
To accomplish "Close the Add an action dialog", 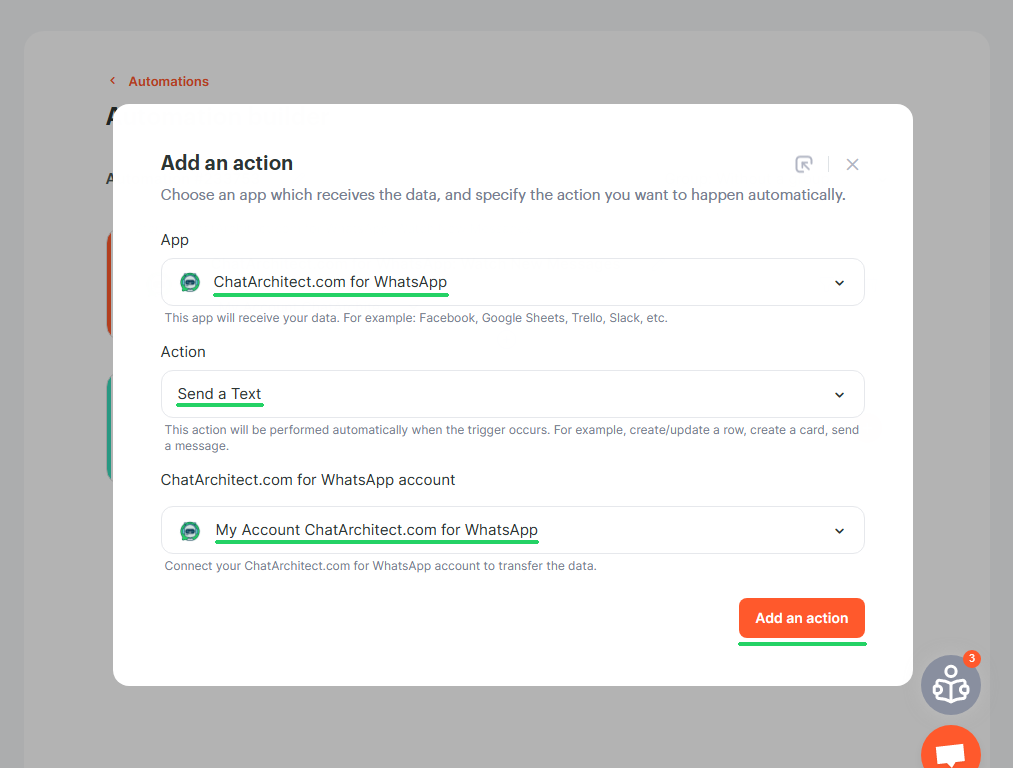I will coord(852,165).
